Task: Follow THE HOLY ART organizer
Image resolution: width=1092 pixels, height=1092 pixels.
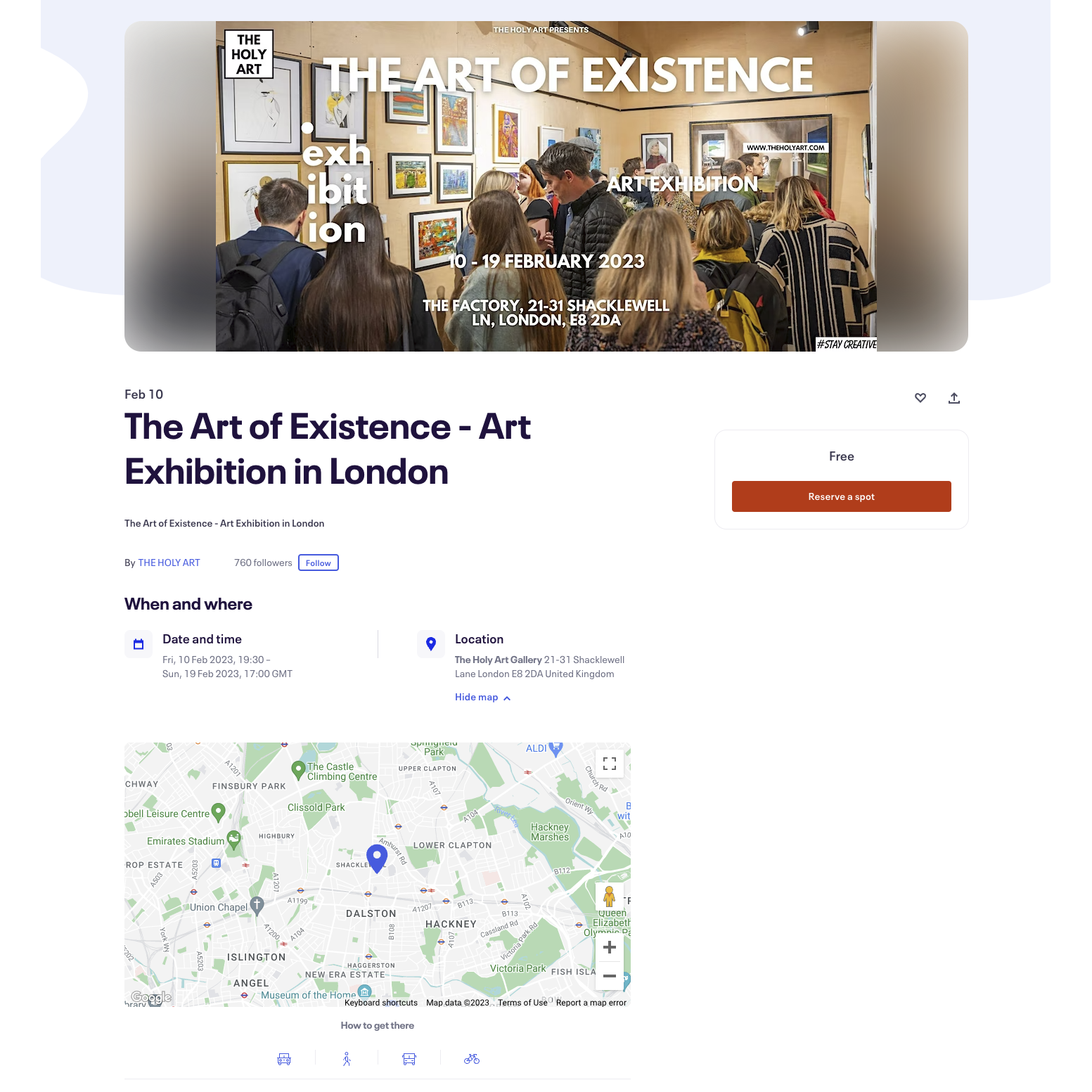Action: (x=319, y=563)
